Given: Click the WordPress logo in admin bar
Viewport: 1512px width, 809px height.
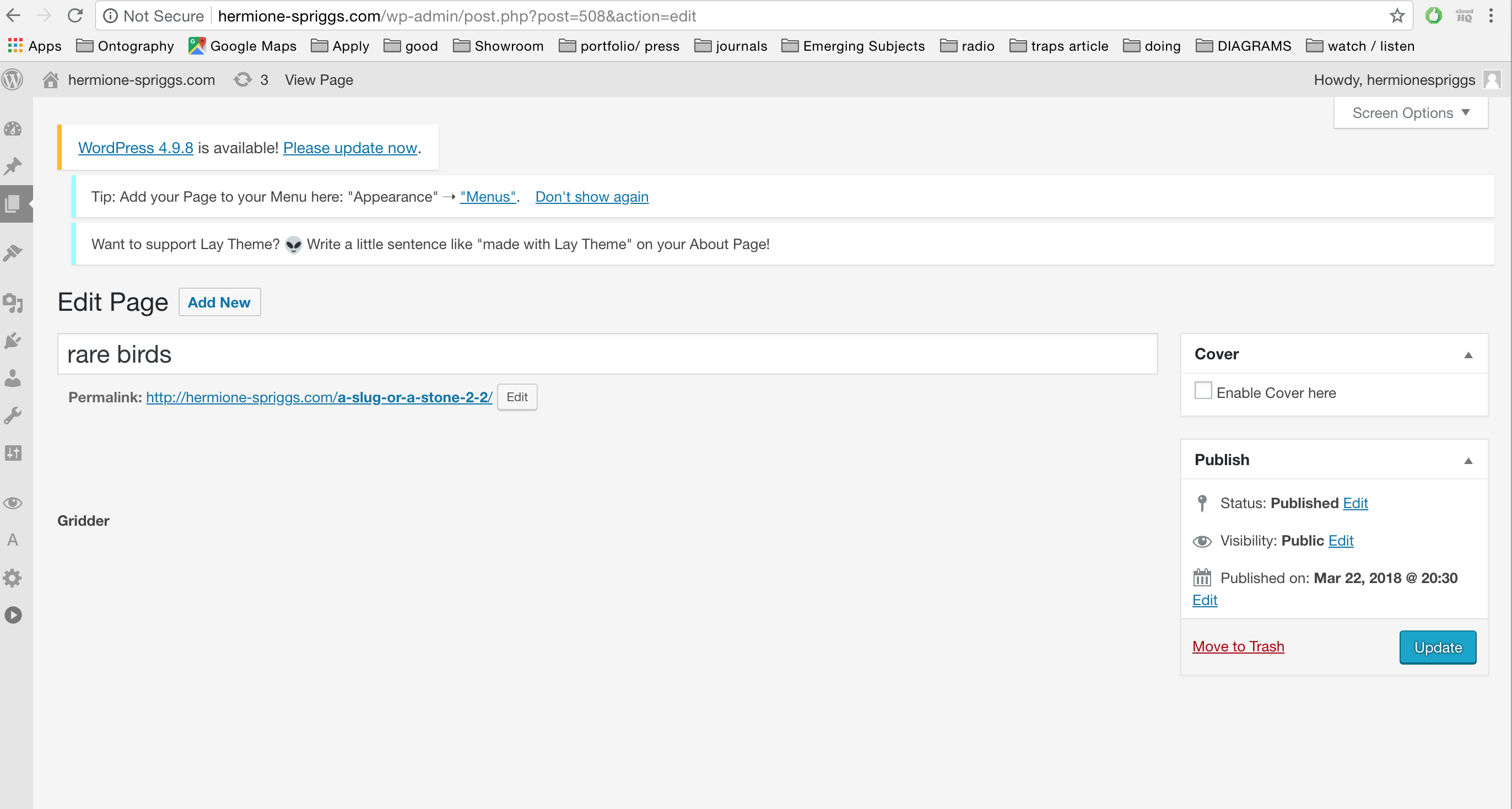Looking at the screenshot, I should click(13, 80).
